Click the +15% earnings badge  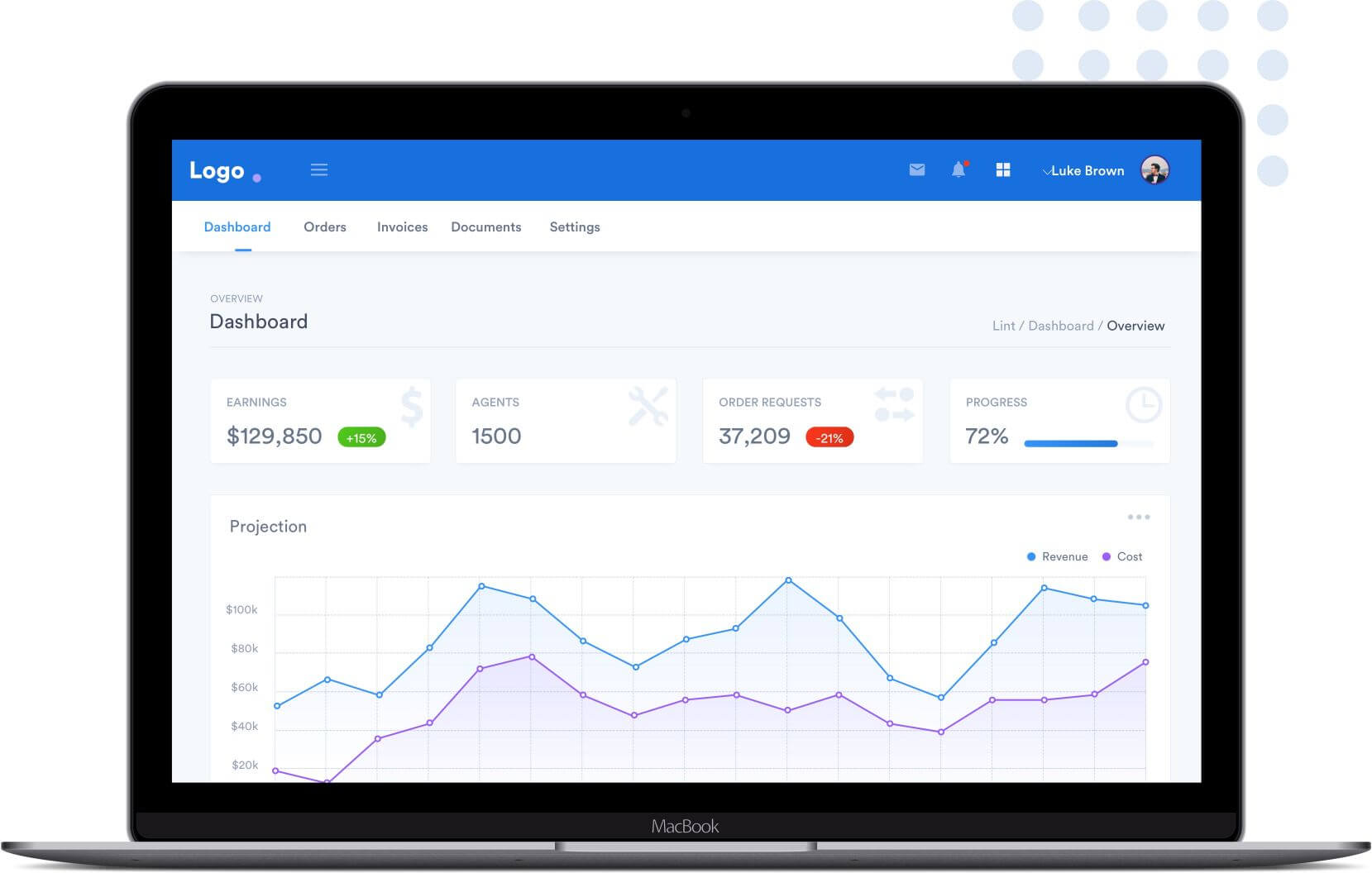pos(361,437)
